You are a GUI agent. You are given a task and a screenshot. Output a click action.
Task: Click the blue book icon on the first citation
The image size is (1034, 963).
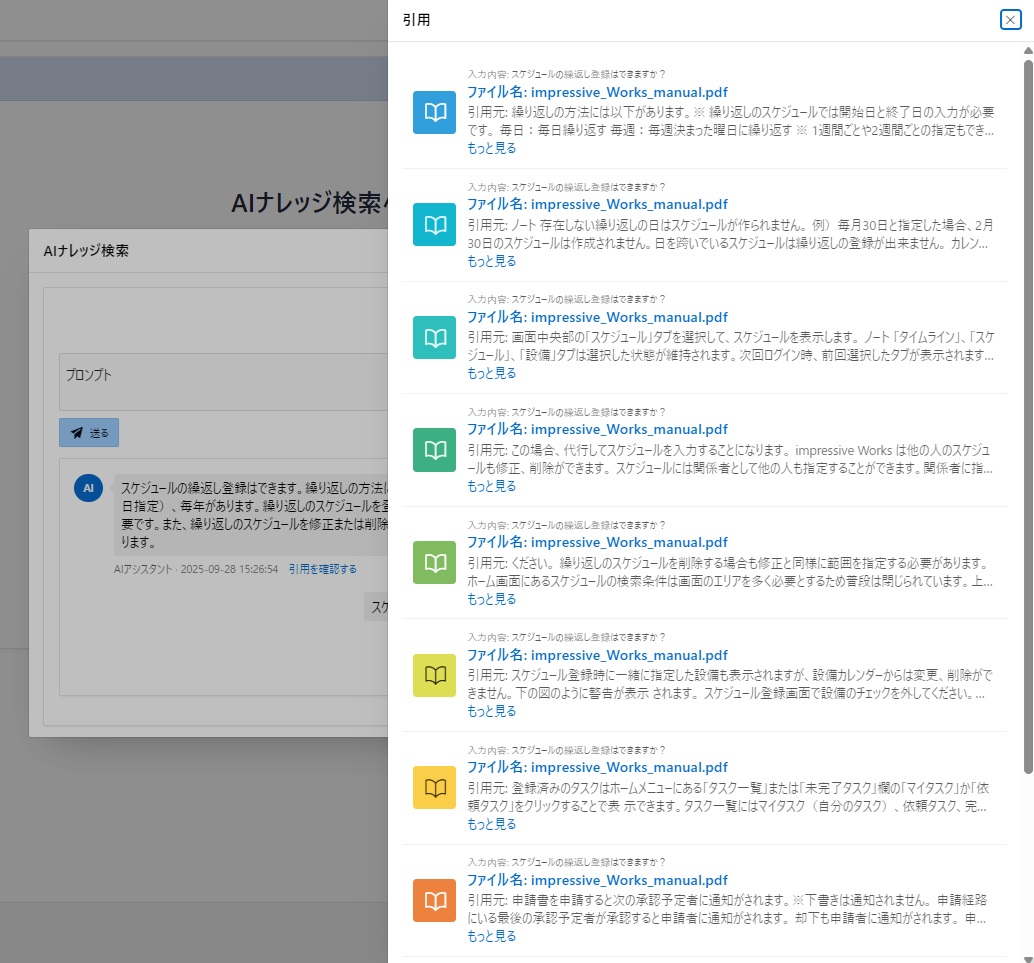pyautogui.click(x=433, y=112)
